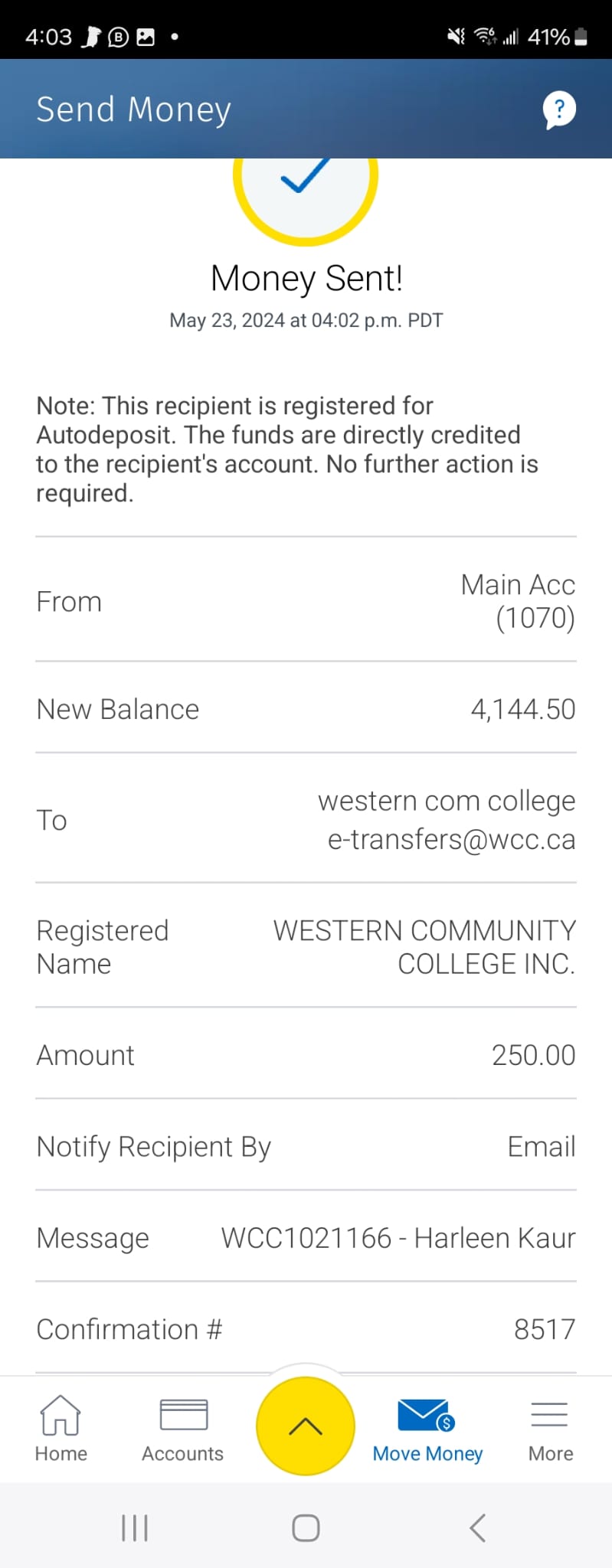The height and width of the screenshot is (1568, 612).
Task: Tap the Main Acc (1070) account value
Action: pyautogui.click(x=518, y=602)
